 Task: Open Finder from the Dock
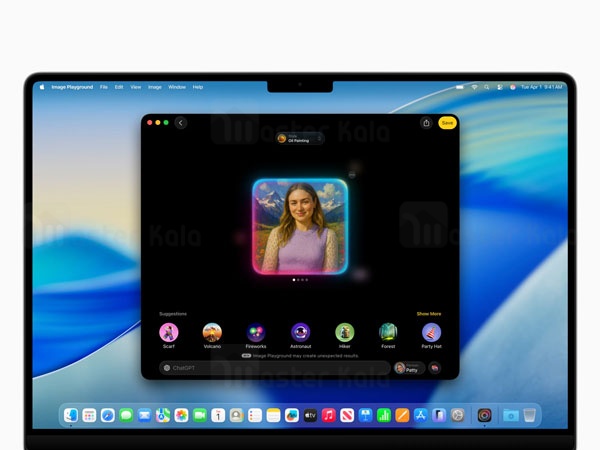click(71, 415)
